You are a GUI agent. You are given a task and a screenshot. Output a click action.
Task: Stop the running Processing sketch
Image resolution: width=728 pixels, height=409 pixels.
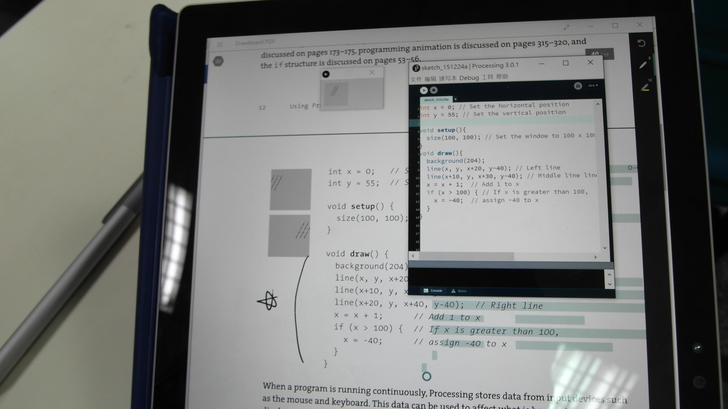[x=433, y=90]
